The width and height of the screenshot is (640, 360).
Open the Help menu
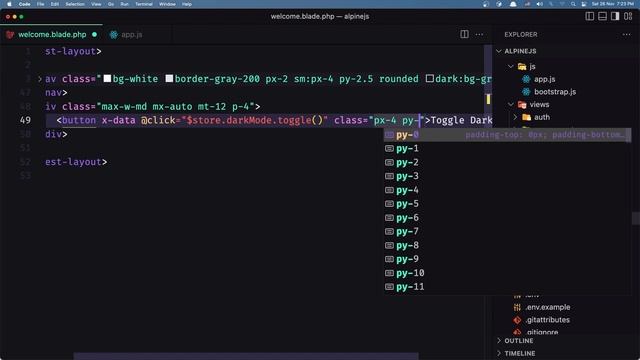click(187, 4)
